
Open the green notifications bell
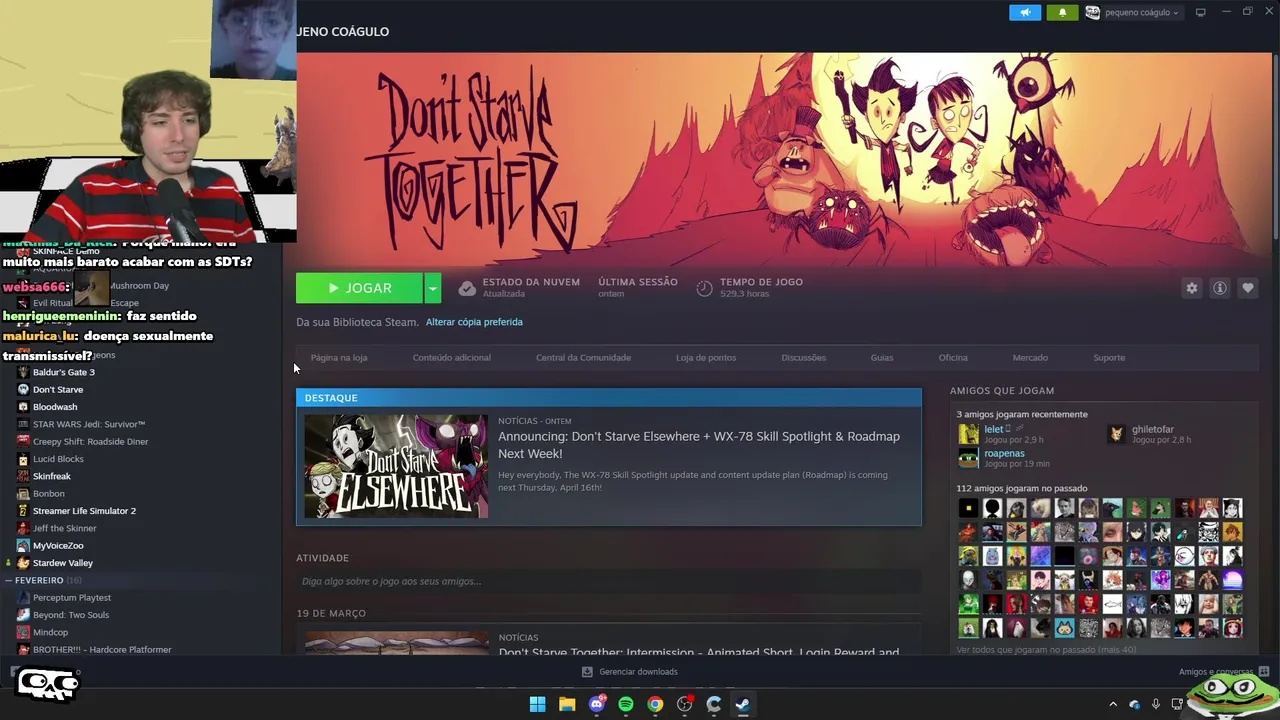(x=1062, y=12)
